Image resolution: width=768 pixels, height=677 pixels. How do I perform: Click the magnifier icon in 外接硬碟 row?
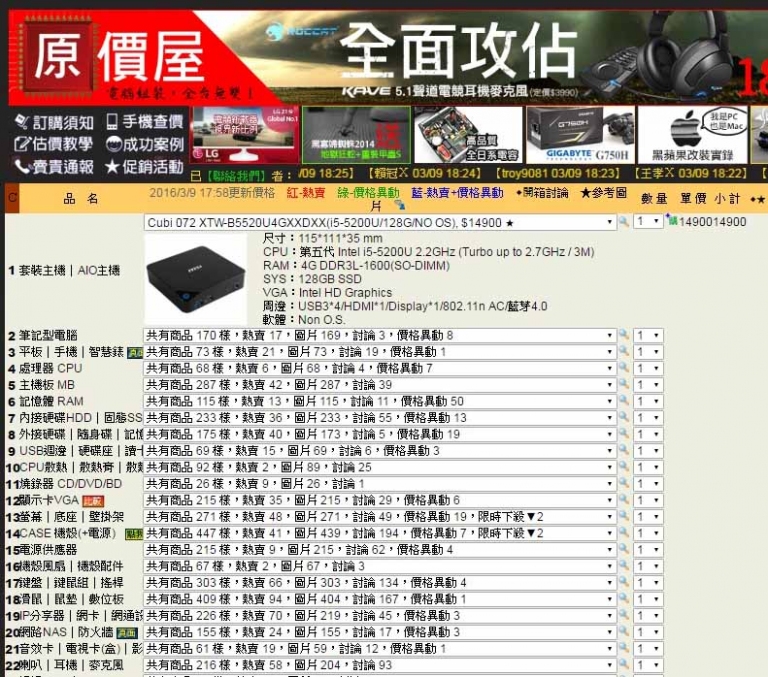(624, 433)
